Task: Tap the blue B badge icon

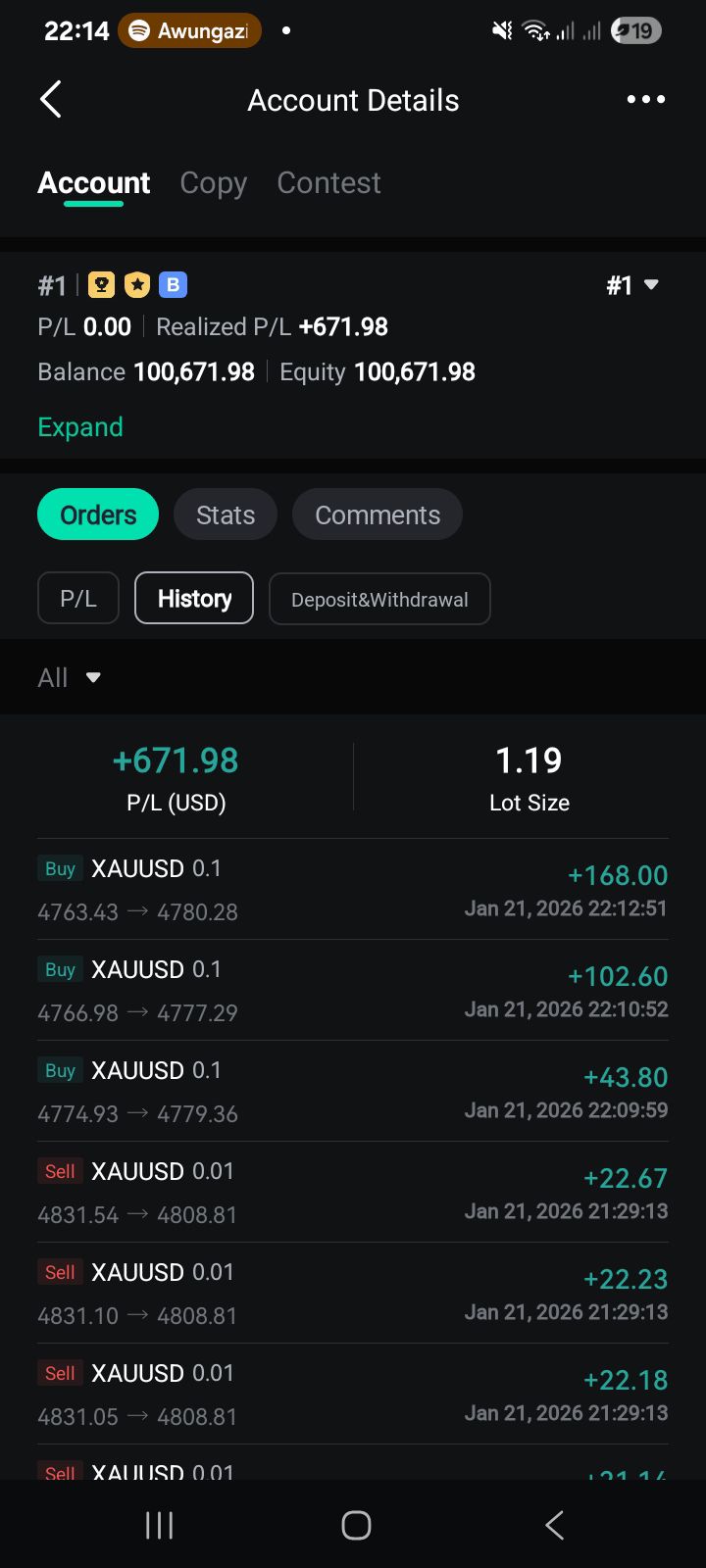Action: [173, 285]
